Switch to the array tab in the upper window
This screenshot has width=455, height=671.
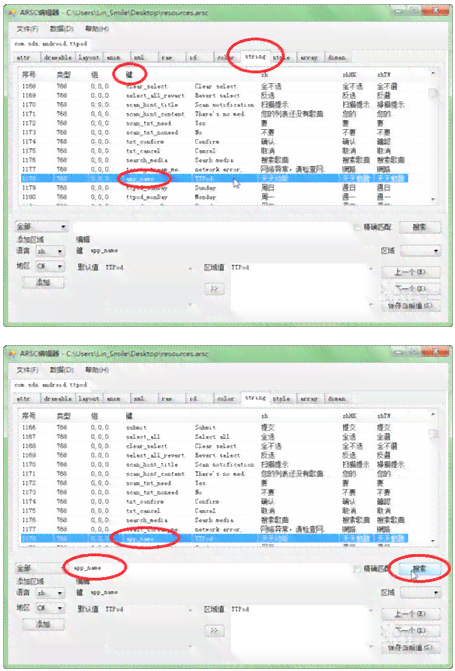pos(309,57)
